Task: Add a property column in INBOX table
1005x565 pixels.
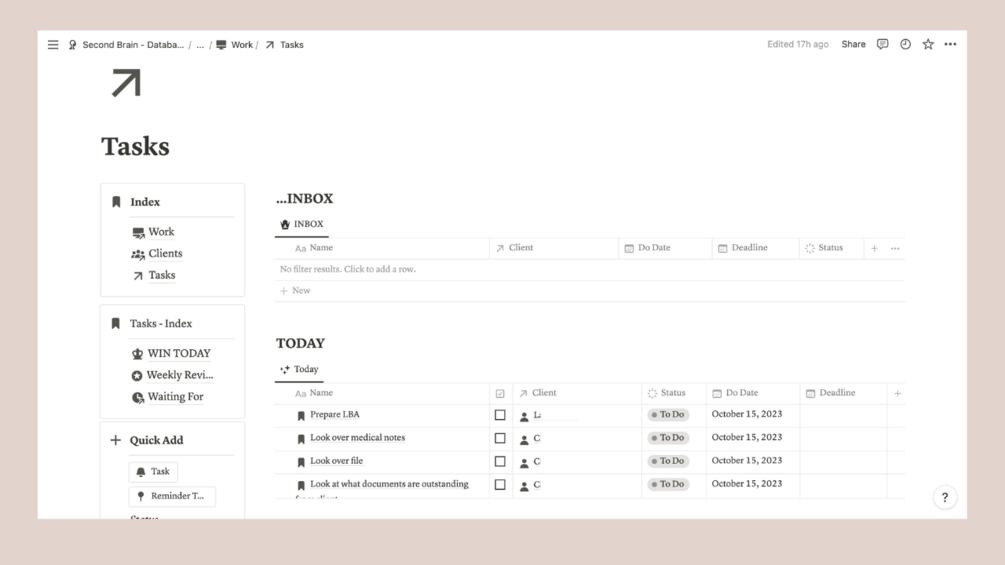Action: 874,248
